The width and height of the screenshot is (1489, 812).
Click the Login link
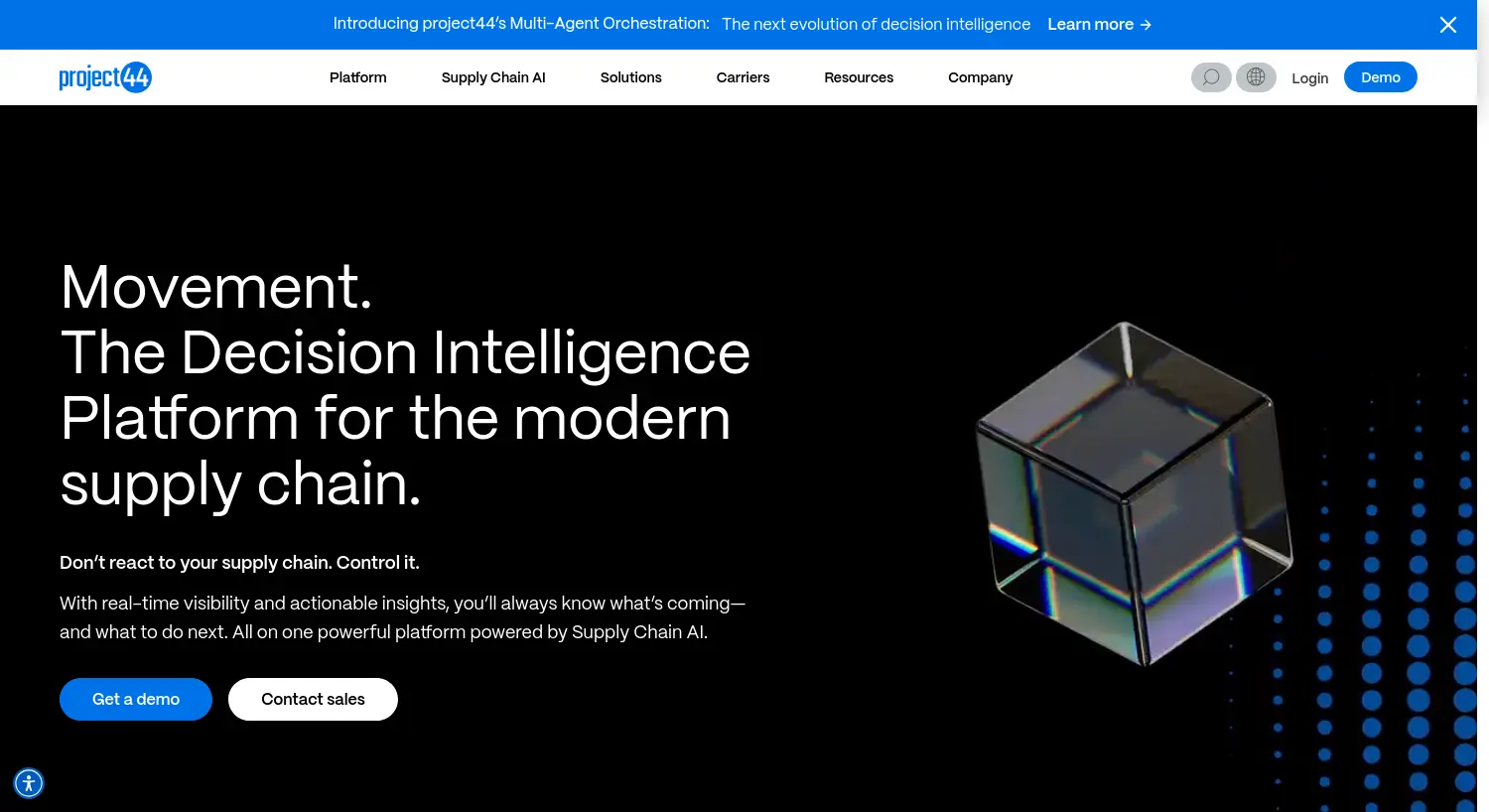(x=1309, y=78)
